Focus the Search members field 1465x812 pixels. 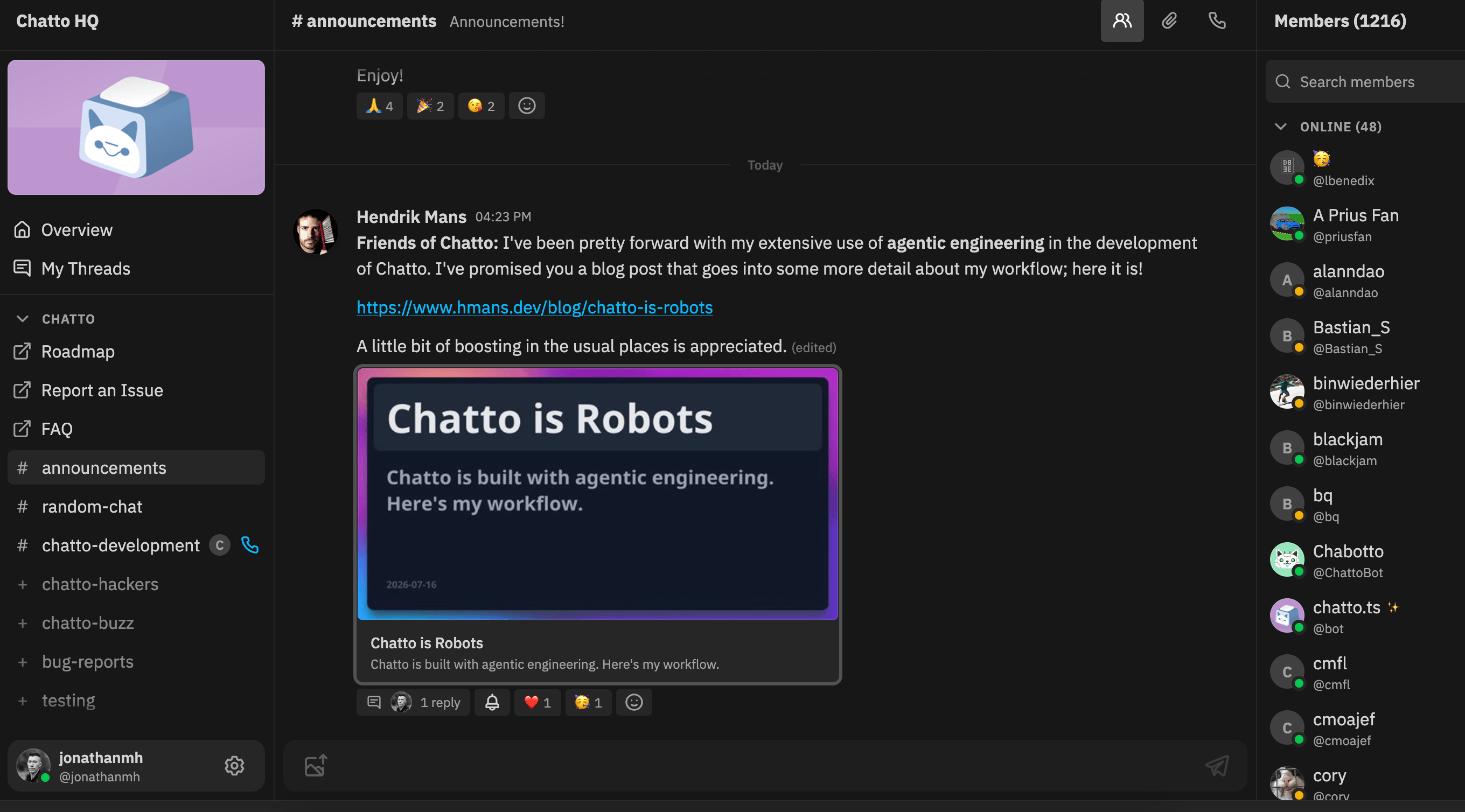click(1365, 81)
